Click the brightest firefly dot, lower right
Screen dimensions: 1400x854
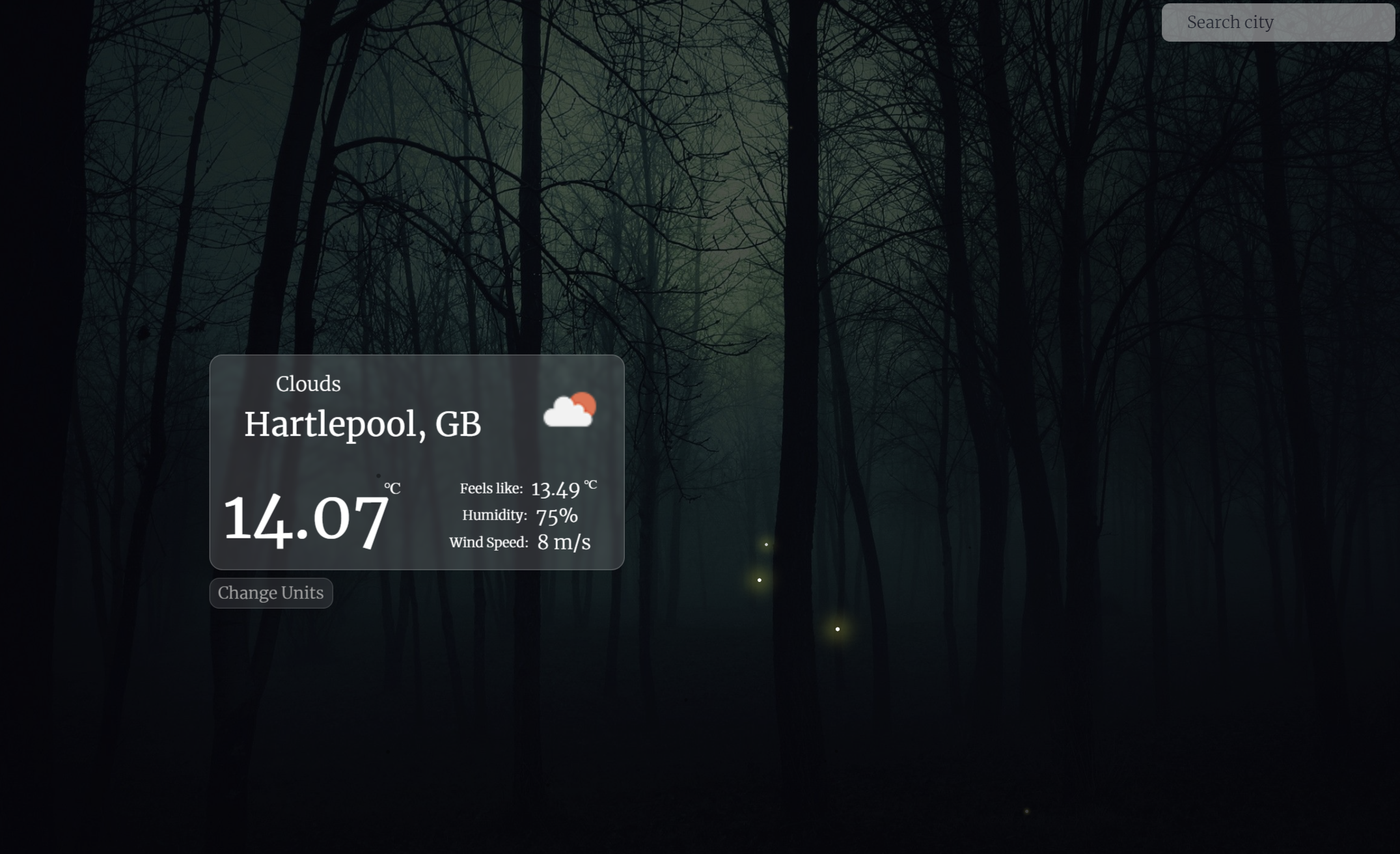(838, 629)
